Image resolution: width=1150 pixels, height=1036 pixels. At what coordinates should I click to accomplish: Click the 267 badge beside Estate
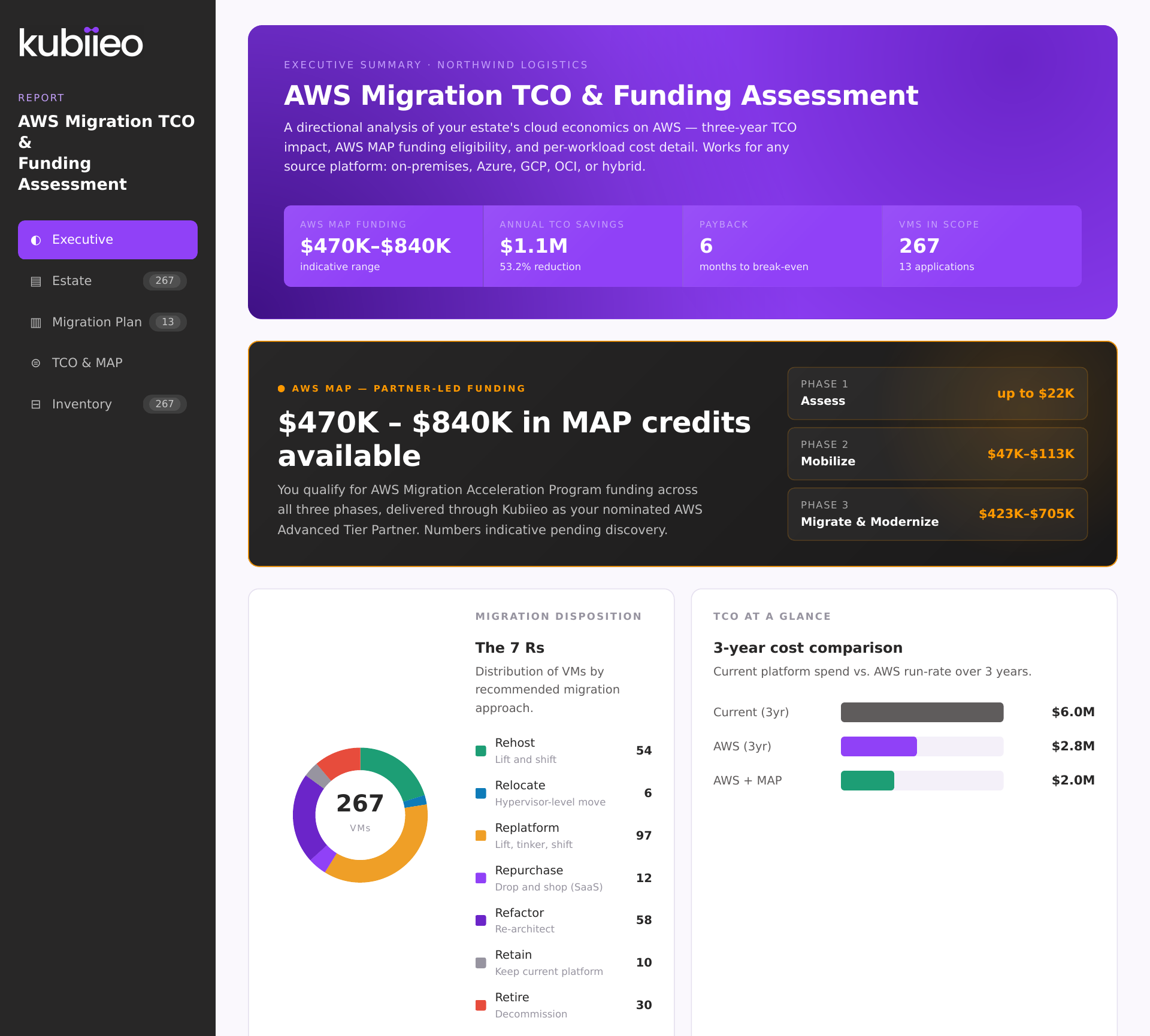click(165, 281)
